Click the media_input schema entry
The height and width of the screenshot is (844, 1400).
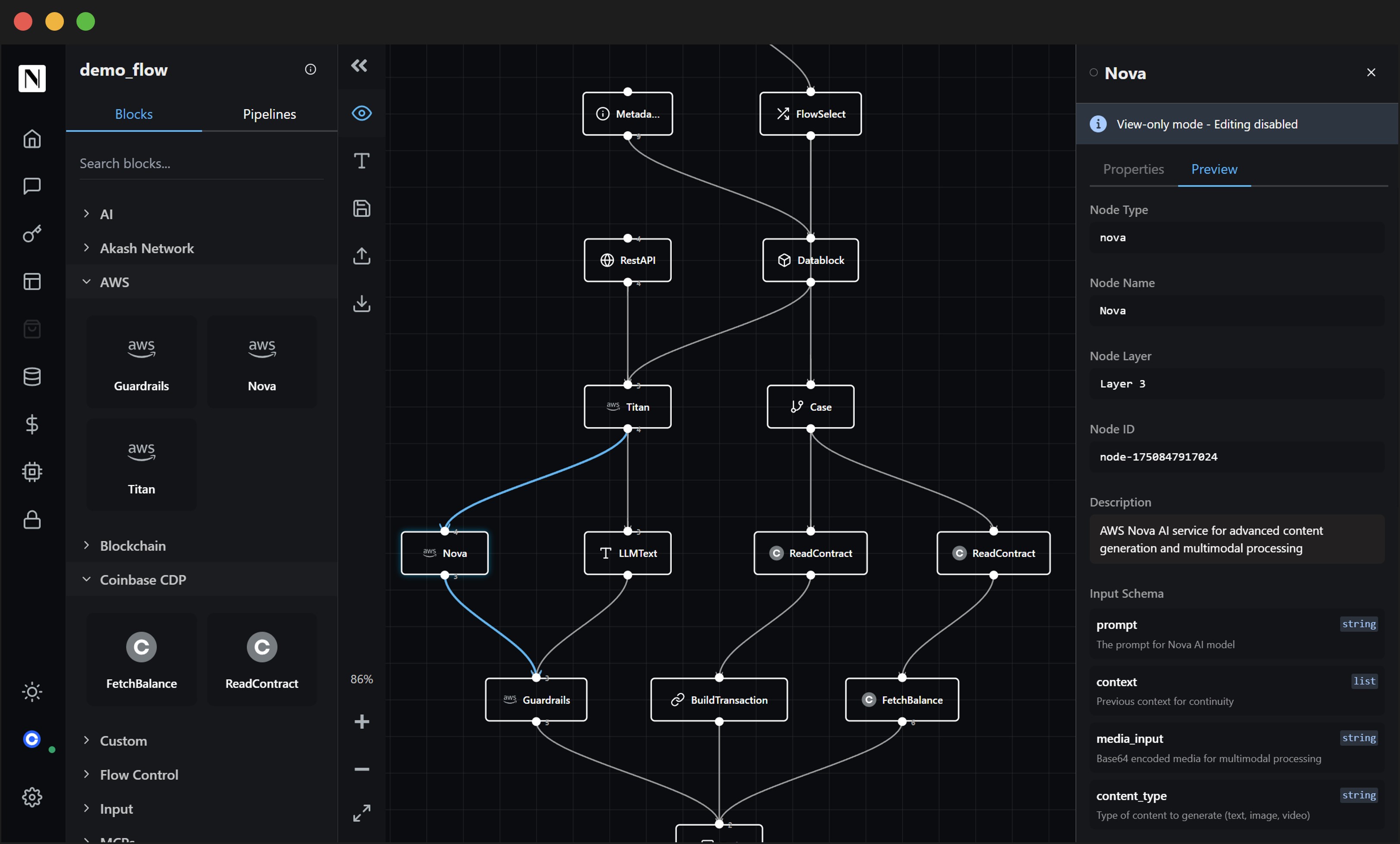pos(1237,747)
